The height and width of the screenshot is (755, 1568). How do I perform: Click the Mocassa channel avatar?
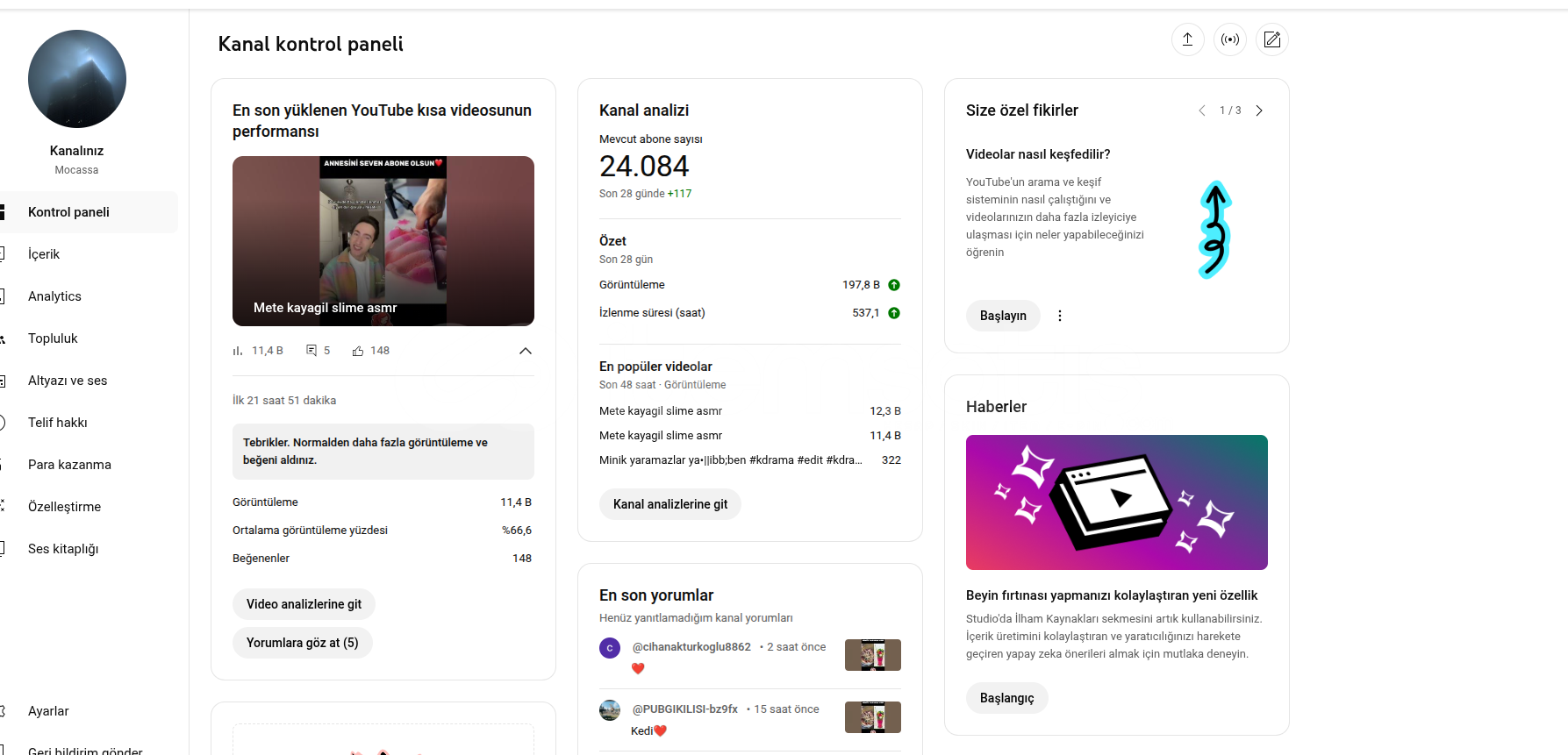pyautogui.click(x=77, y=79)
